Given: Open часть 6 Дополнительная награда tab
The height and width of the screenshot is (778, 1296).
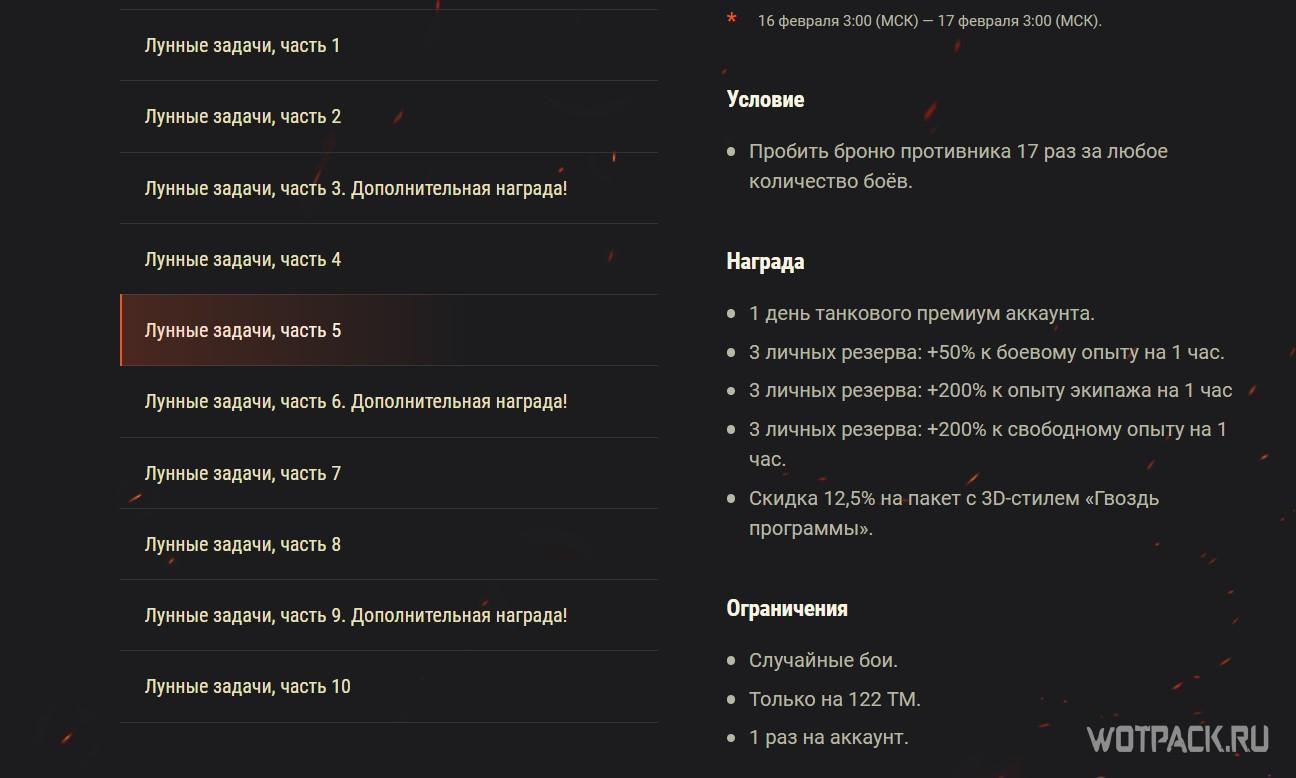Looking at the screenshot, I should click(x=356, y=402).
